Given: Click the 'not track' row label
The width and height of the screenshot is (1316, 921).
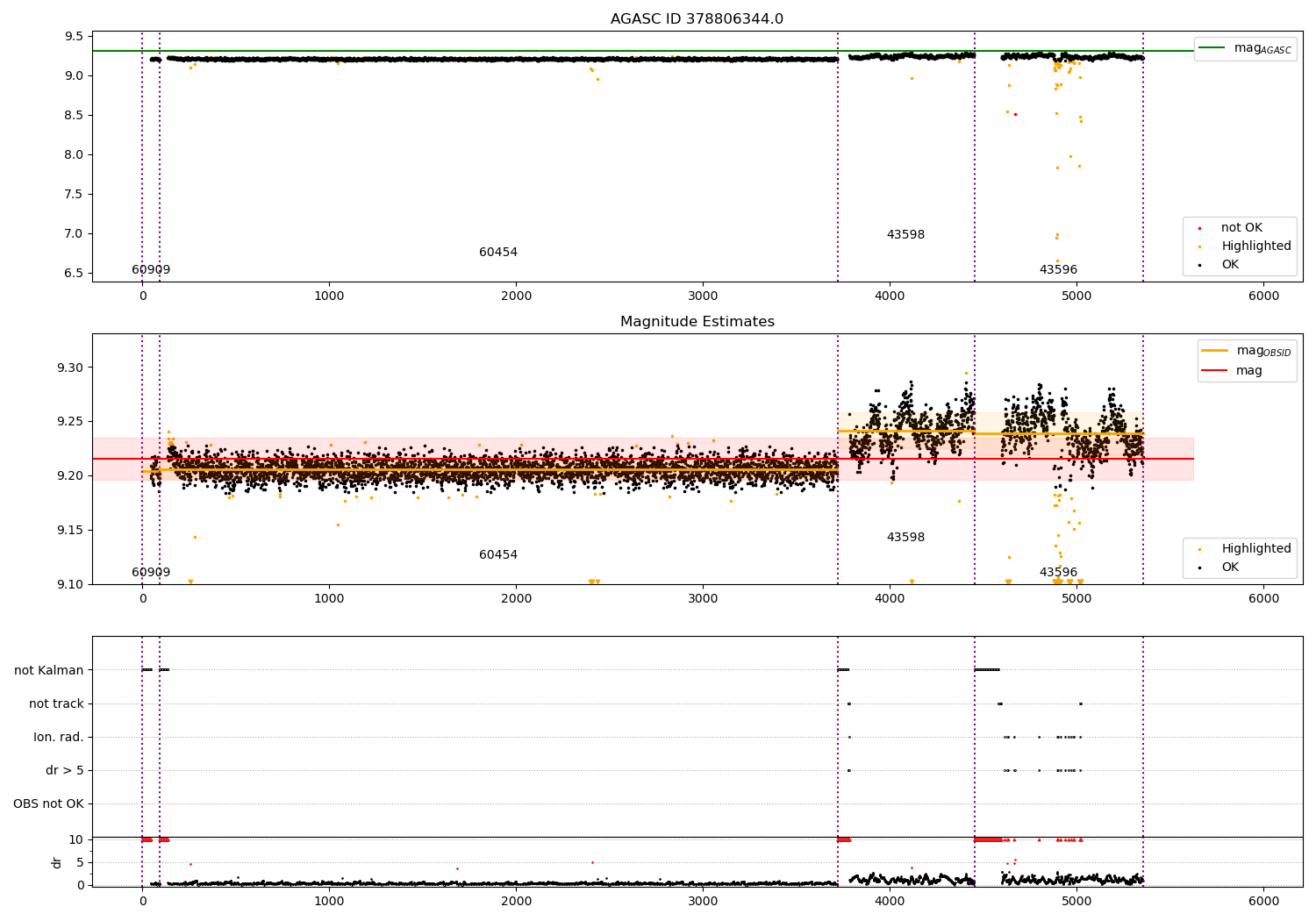Looking at the screenshot, I should coord(56,704).
